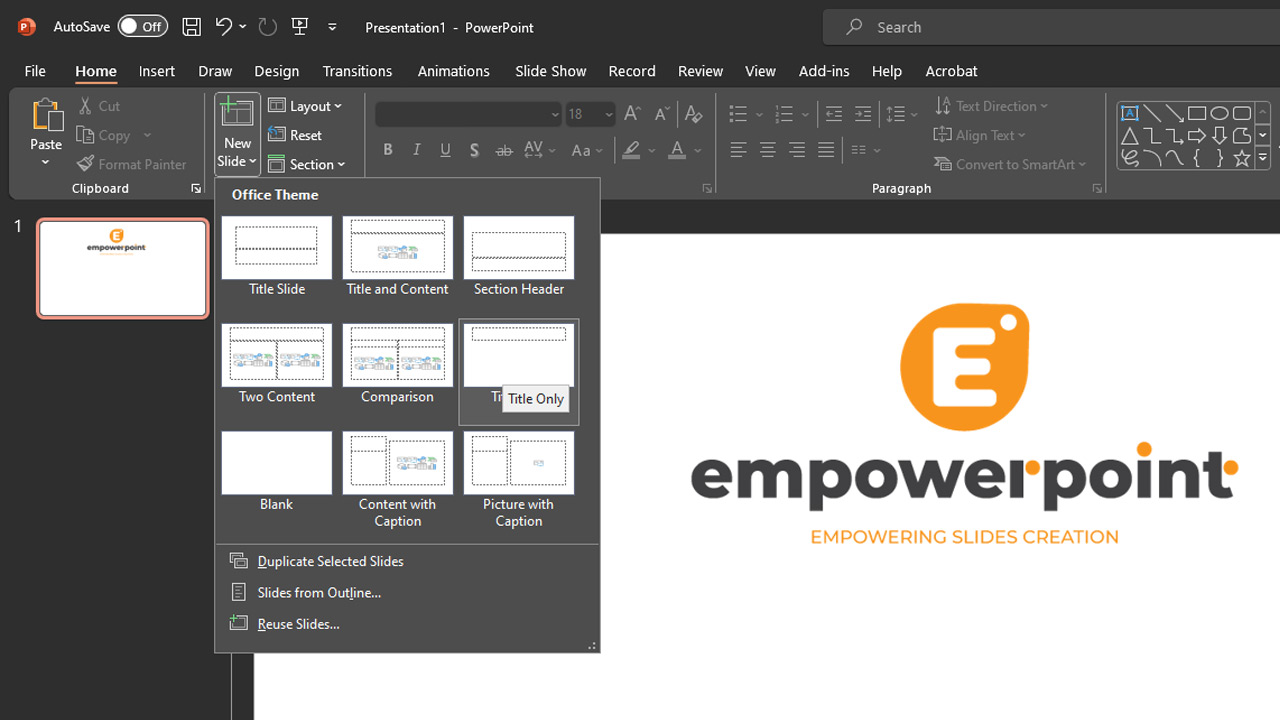1280x720 pixels.
Task: Apply the font color swatch
Action: click(x=677, y=150)
